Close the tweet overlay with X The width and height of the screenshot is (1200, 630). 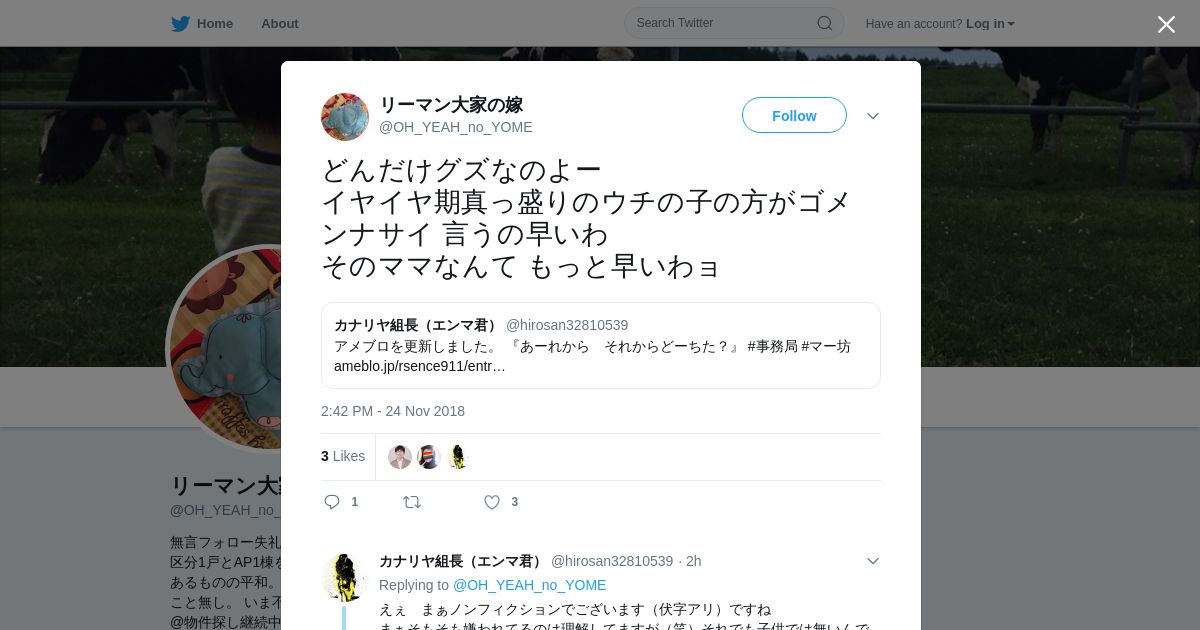pyautogui.click(x=1166, y=24)
